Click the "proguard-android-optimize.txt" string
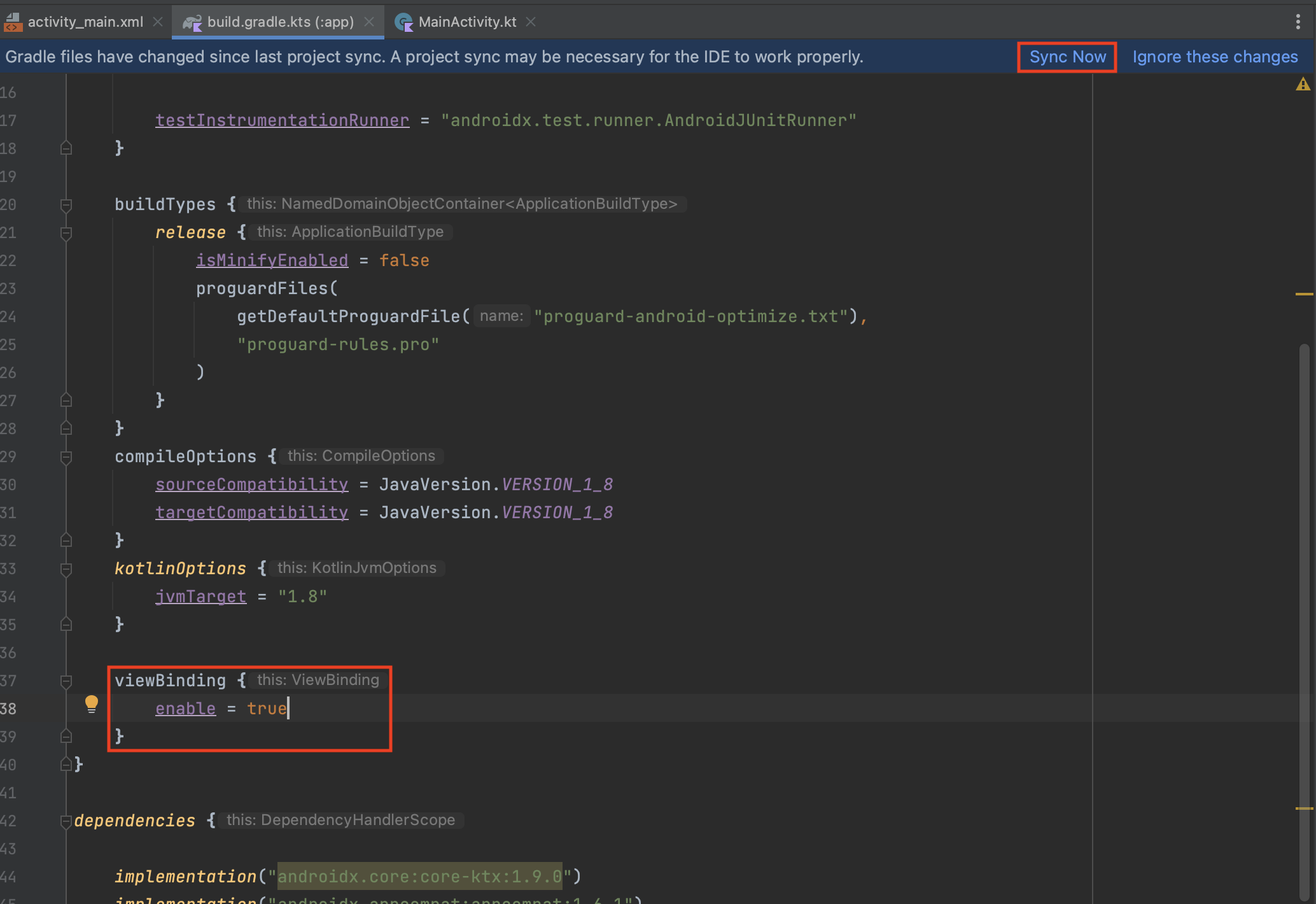1316x904 pixels. point(690,316)
